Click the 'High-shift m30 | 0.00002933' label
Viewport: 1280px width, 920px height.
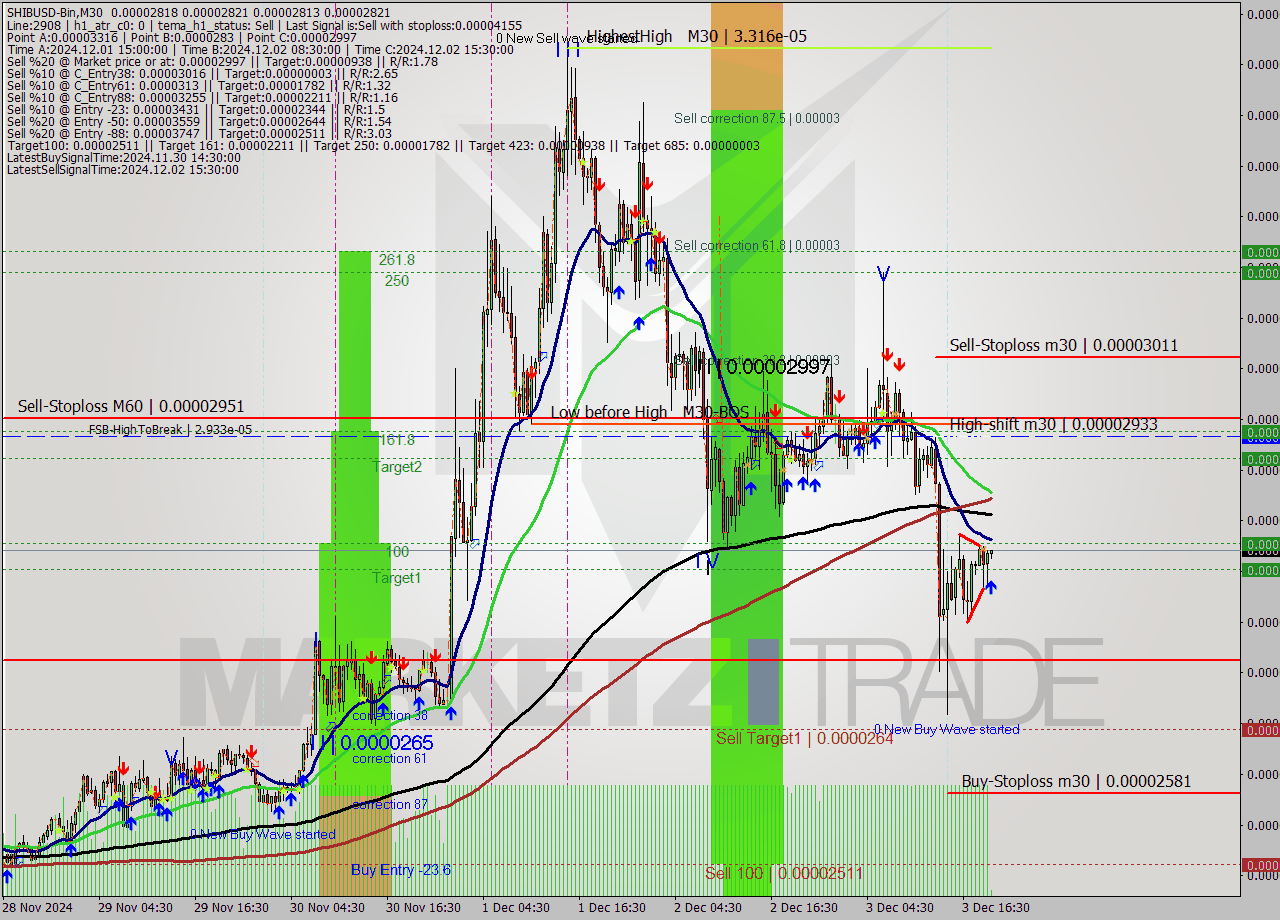coord(1053,425)
